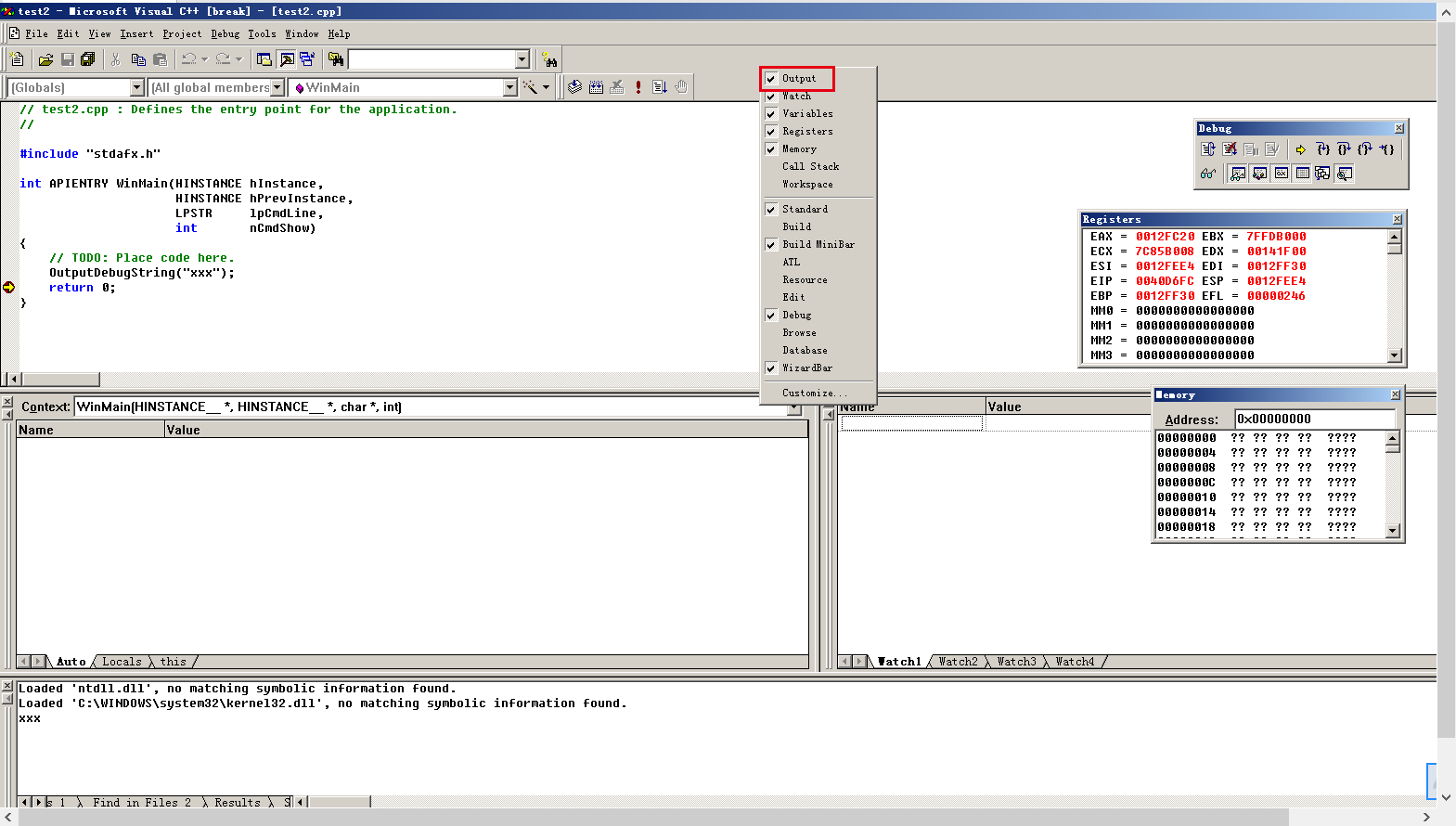Open the Redo history dropdown arrow
The width and height of the screenshot is (1456, 826).
pos(238,59)
